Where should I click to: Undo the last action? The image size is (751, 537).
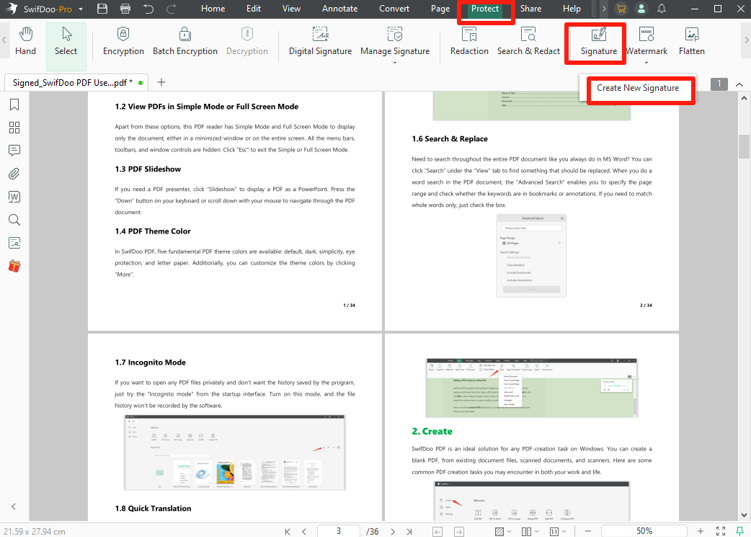pos(148,9)
